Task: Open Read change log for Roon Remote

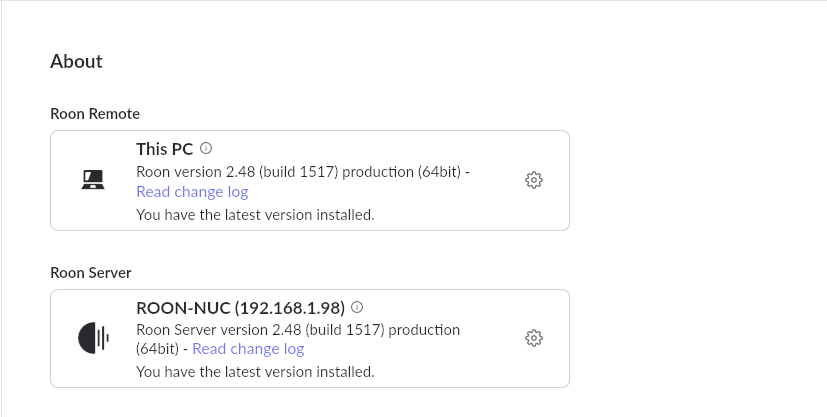Action: point(192,192)
